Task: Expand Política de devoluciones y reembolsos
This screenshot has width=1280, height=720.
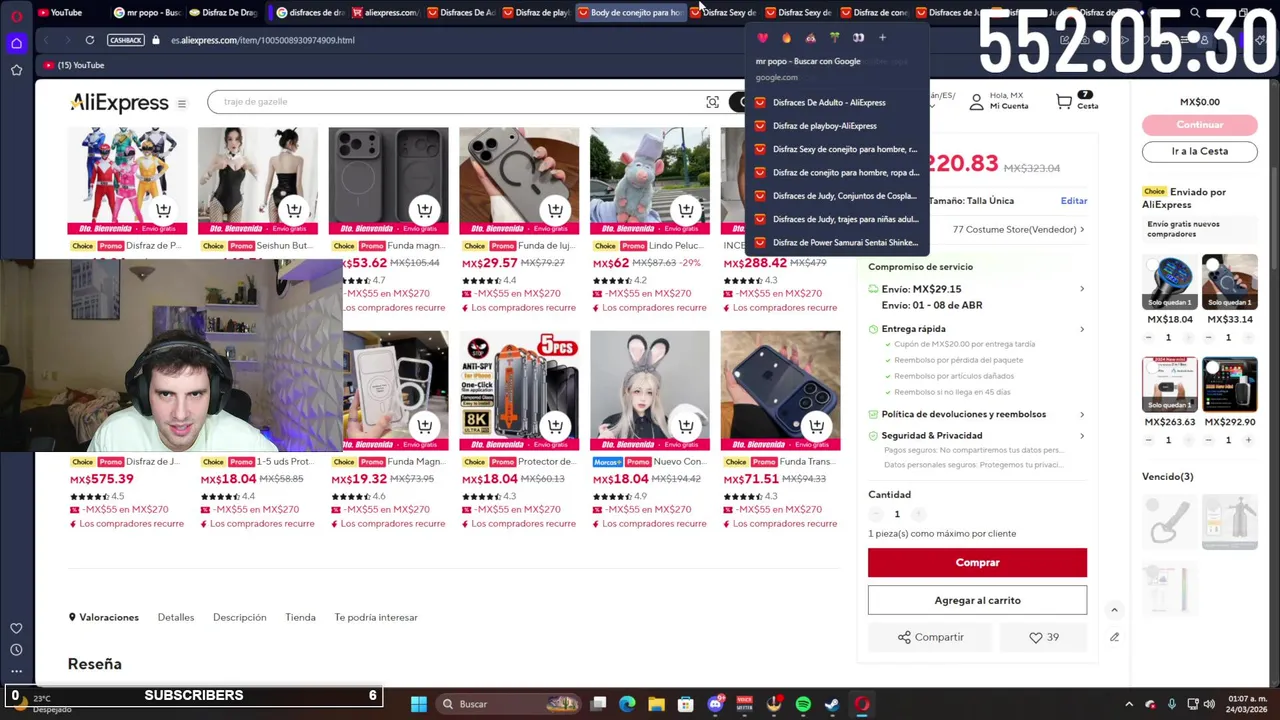Action: coord(1081,414)
